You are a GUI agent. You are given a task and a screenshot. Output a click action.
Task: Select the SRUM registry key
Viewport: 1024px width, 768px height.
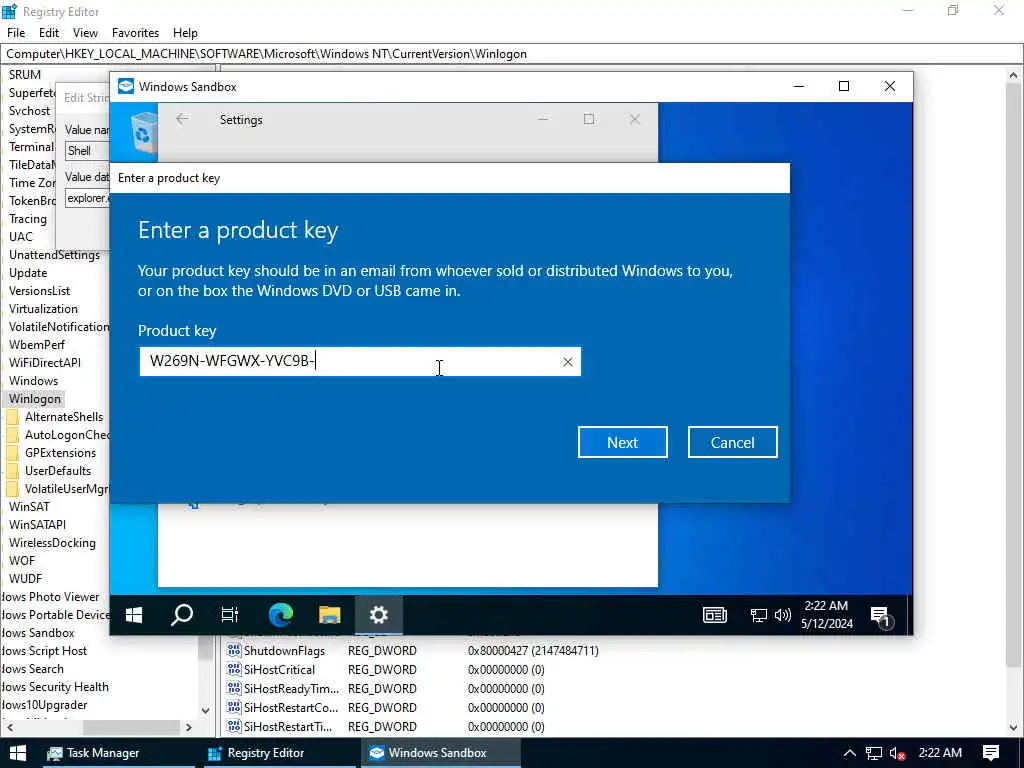click(25, 74)
